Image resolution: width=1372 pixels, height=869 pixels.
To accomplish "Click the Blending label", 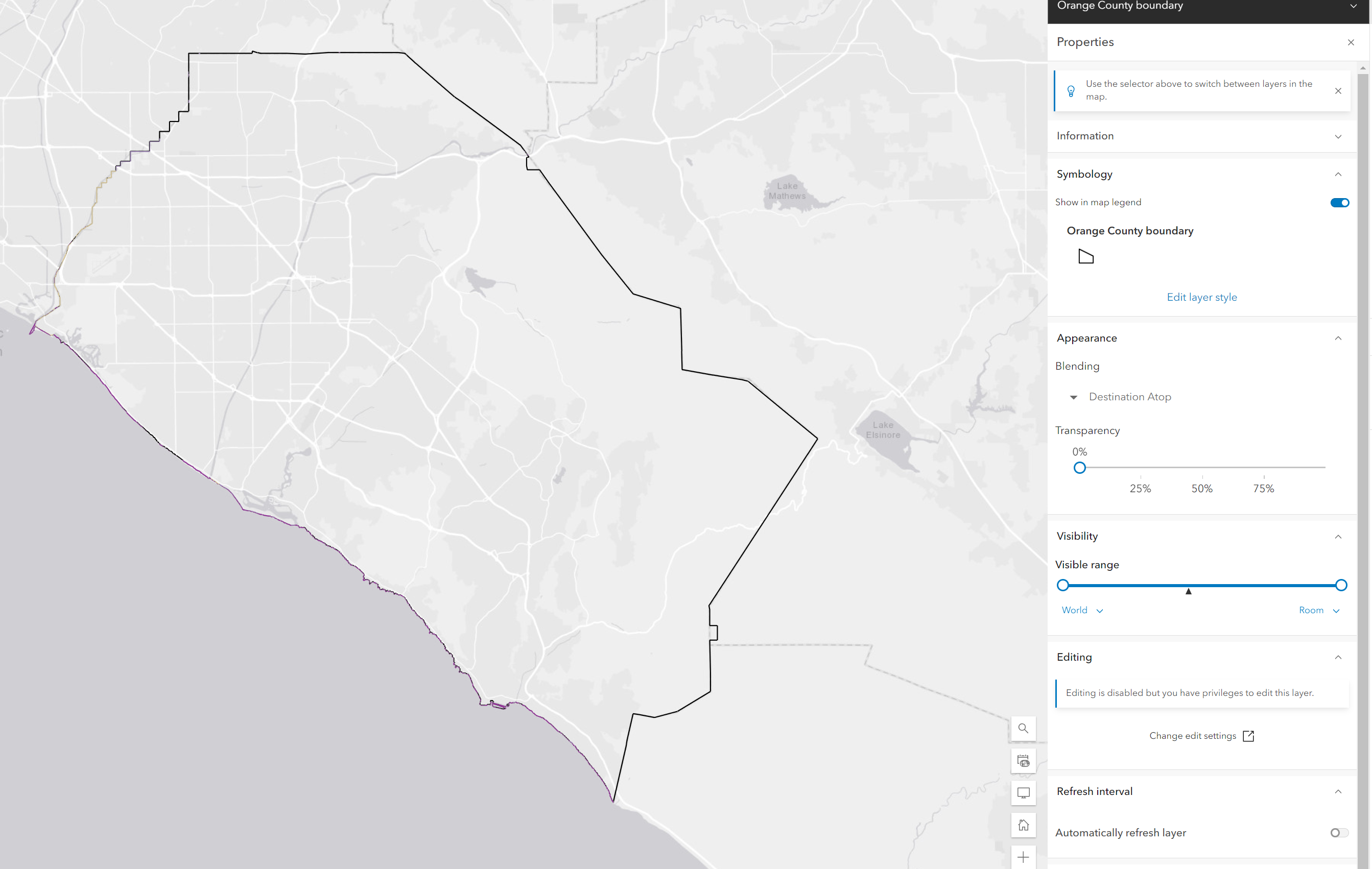I will point(1077,366).
